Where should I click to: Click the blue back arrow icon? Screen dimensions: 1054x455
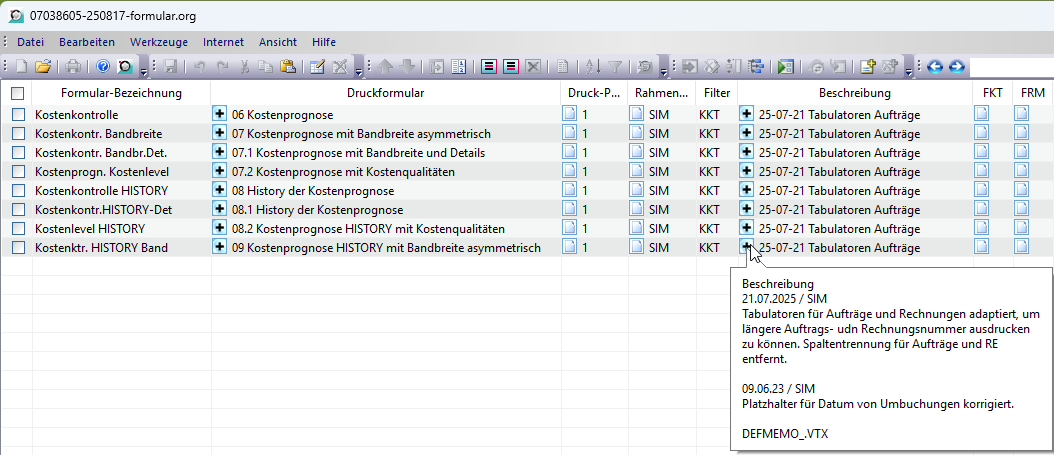935,67
